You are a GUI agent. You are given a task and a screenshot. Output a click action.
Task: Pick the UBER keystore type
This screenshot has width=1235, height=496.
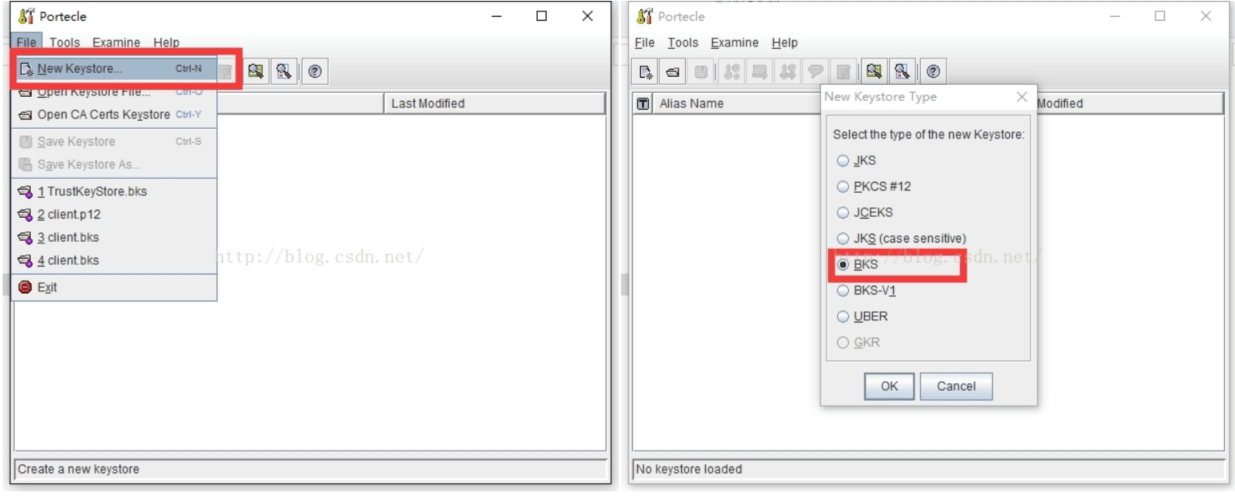click(863, 316)
